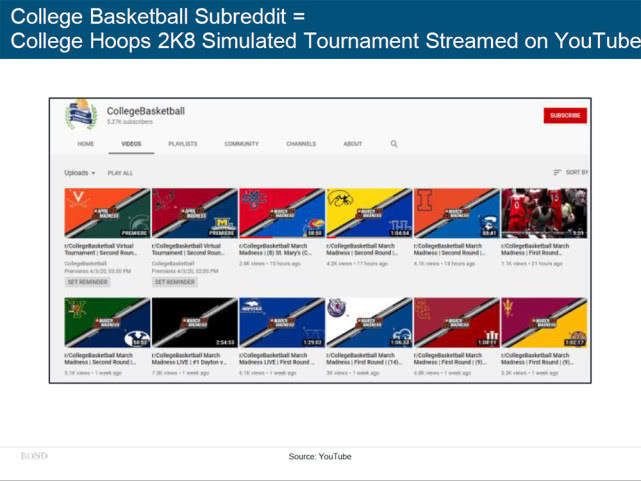Click the CollegeBasketball channel avatar
This screenshot has height=481, width=641.
click(81, 114)
